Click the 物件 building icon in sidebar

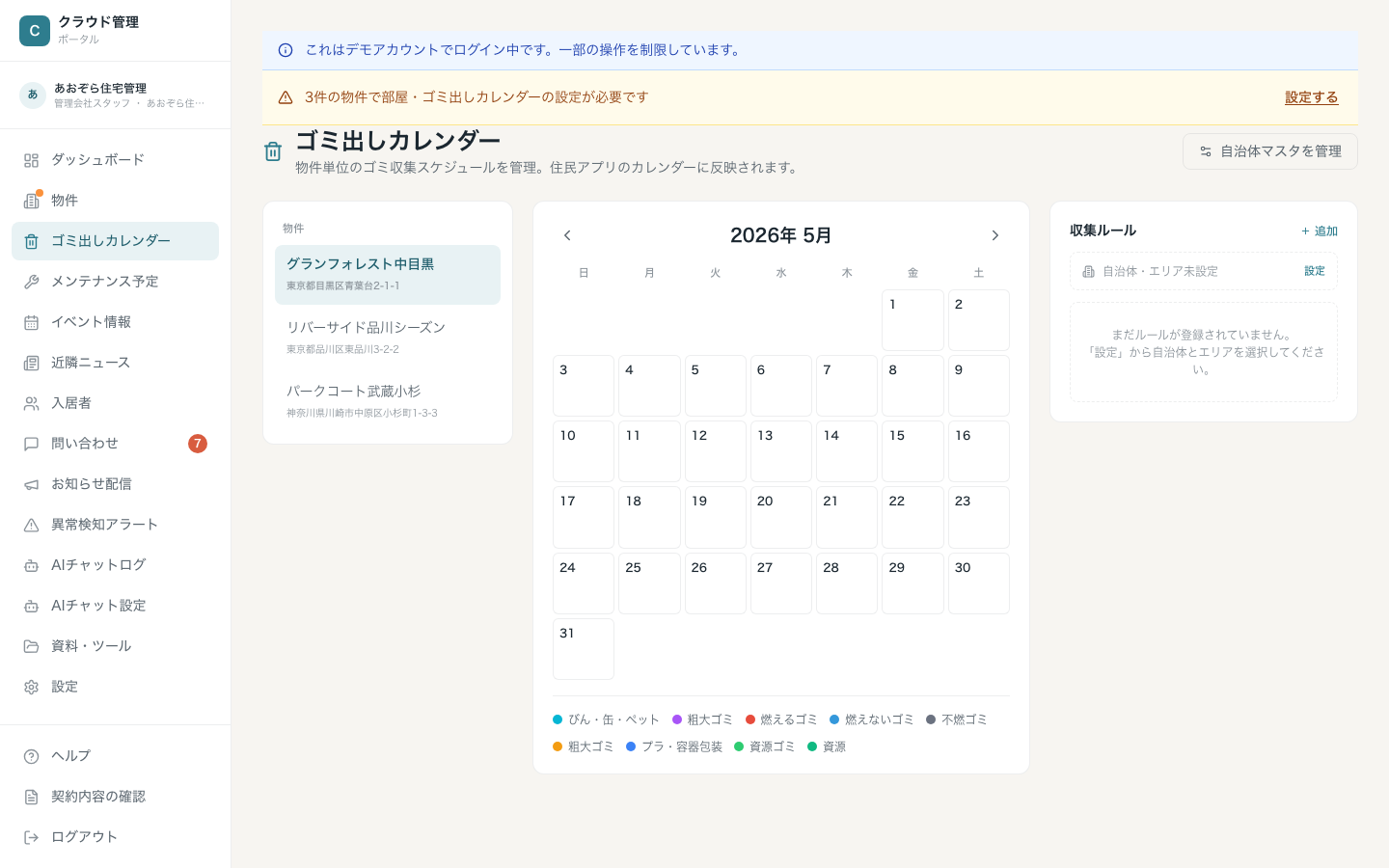point(31,201)
